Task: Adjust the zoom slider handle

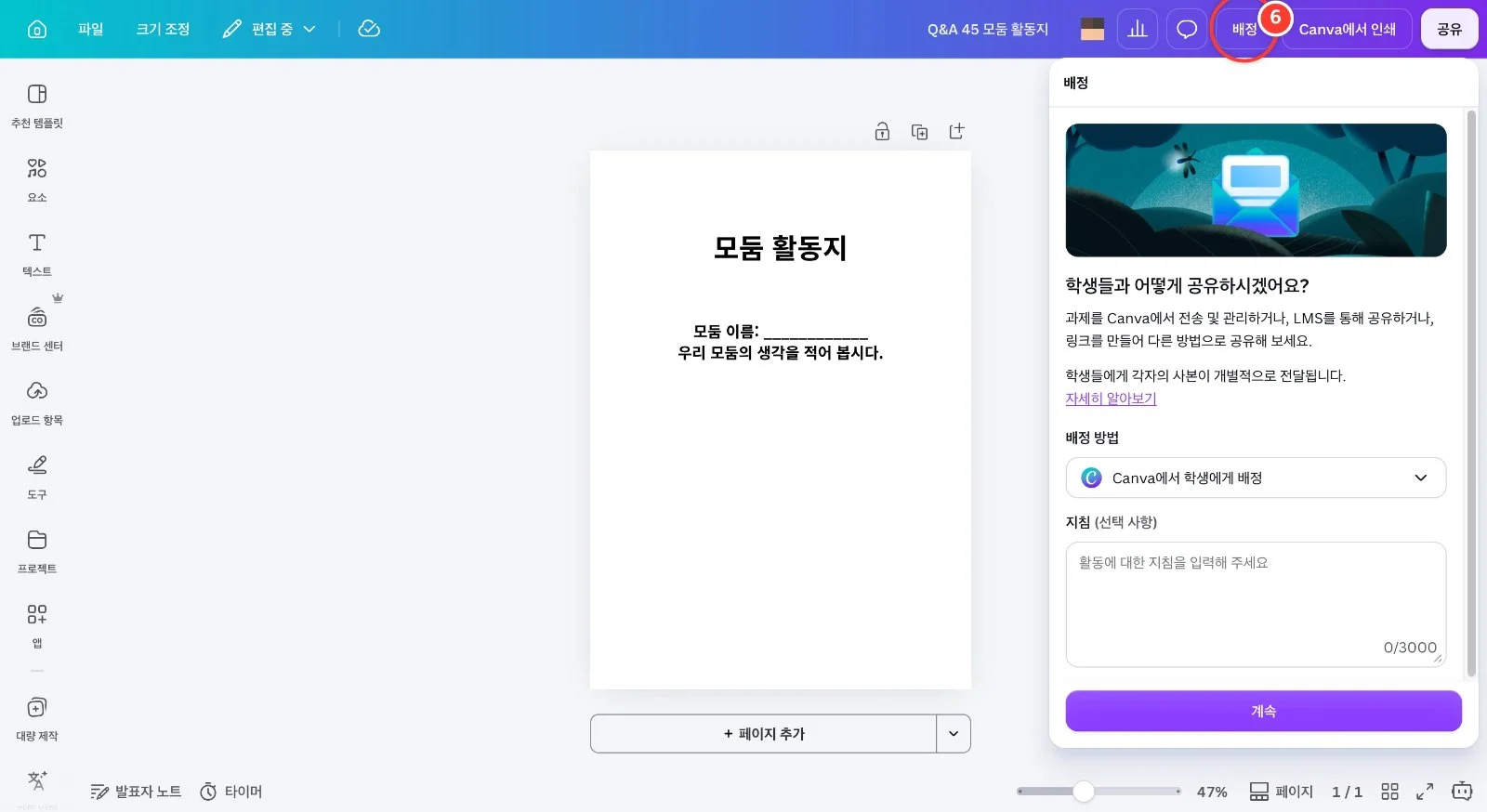Action: click(1083, 792)
